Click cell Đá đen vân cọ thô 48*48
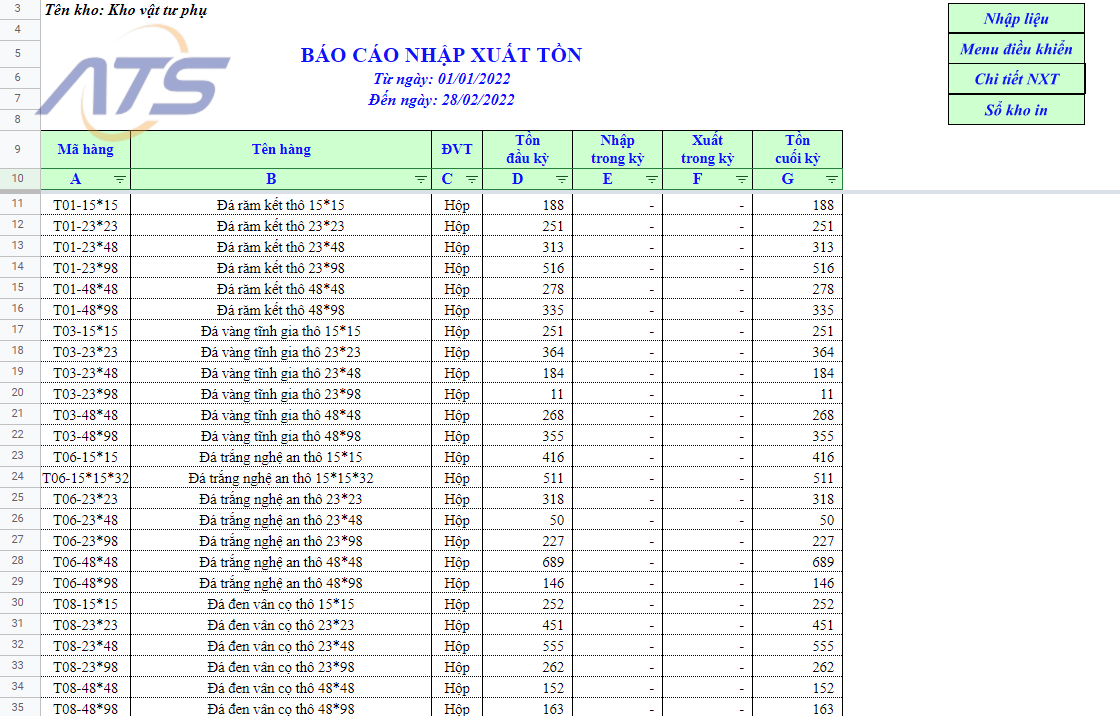The height and width of the screenshot is (716, 1120). 281,688
